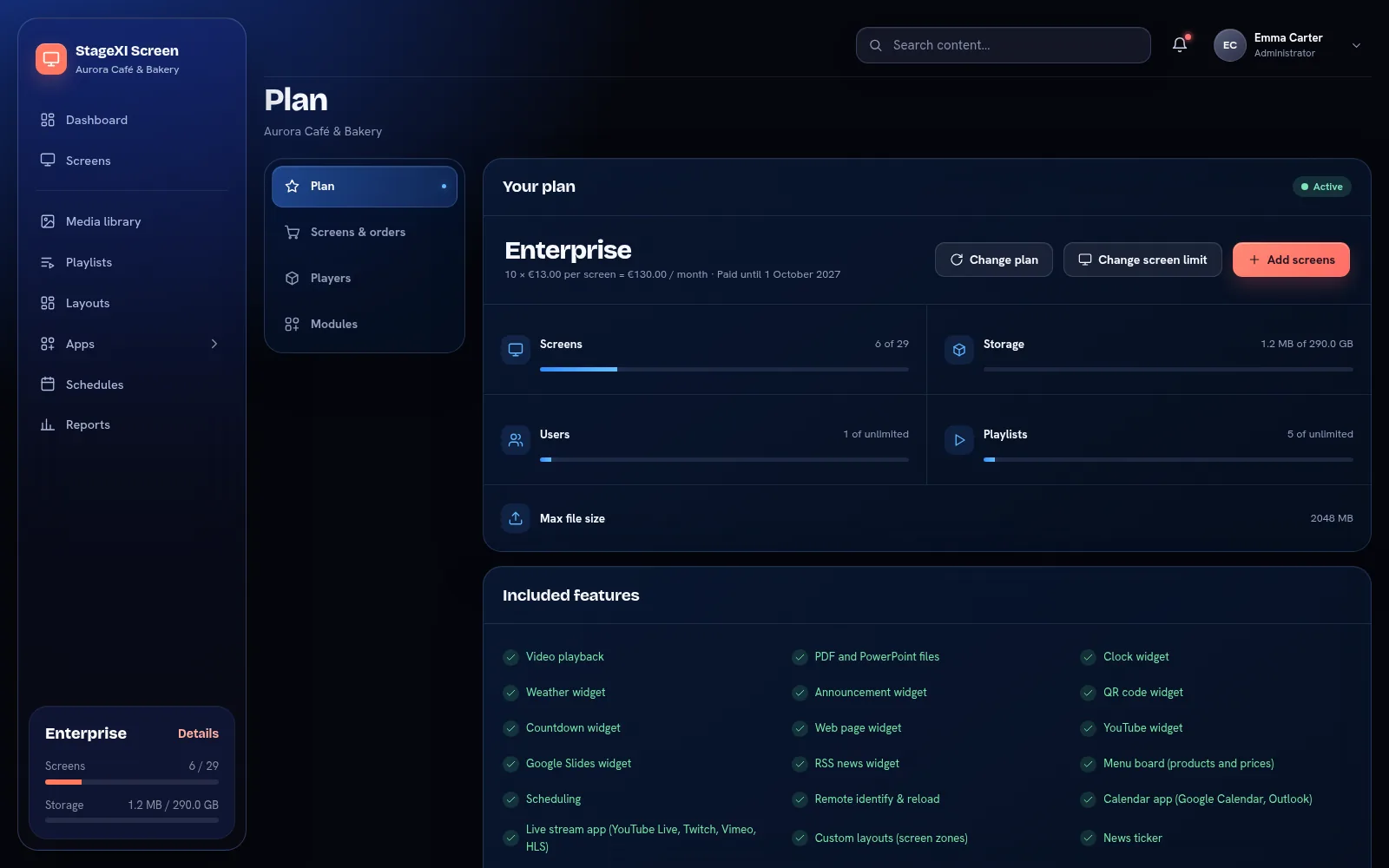Click 'Countdown widget' feature text
The height and width of the screenshot is (868, 1389).
click(x=573, y=727)
